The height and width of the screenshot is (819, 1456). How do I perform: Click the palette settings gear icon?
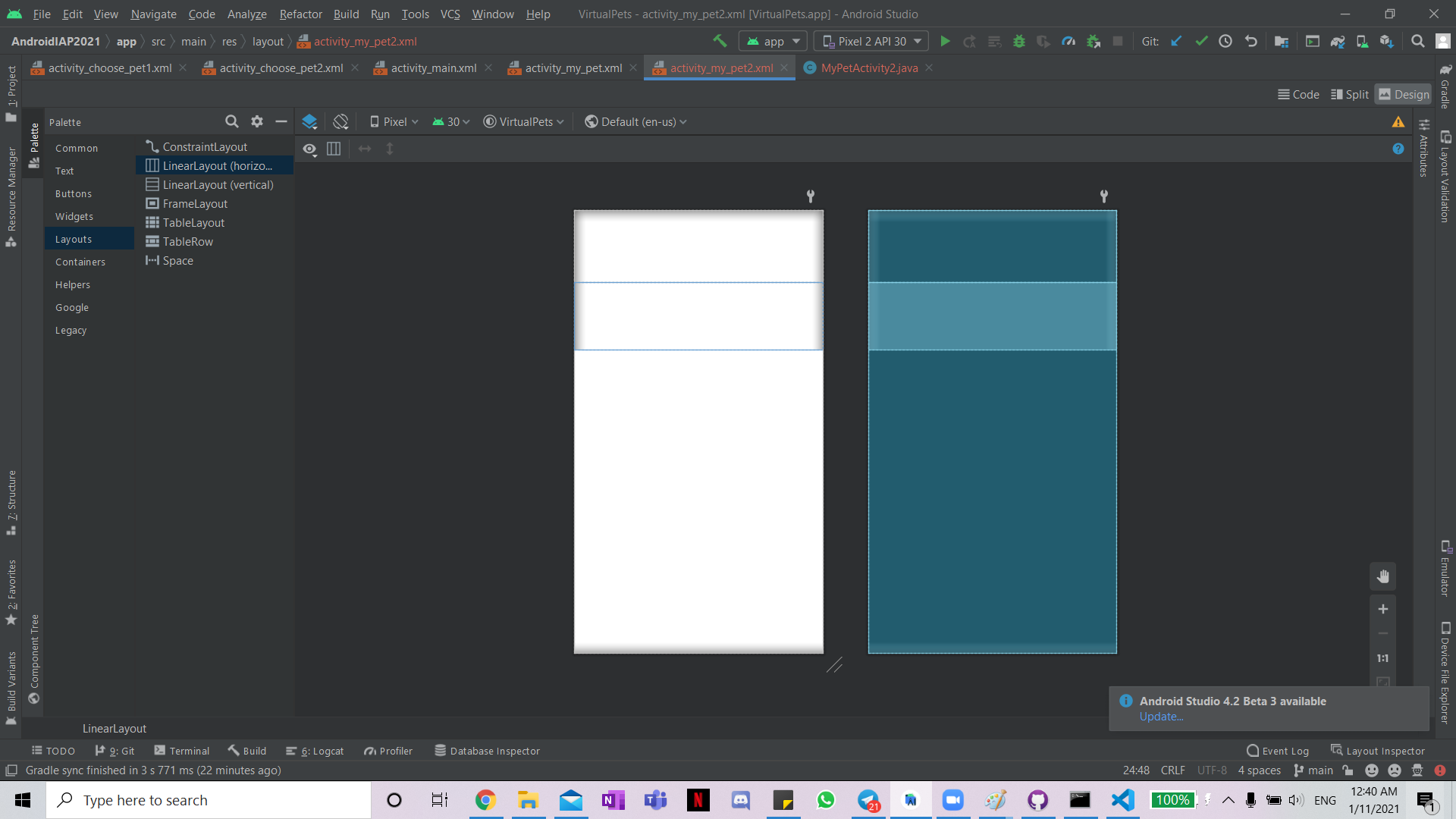[257, 121]
